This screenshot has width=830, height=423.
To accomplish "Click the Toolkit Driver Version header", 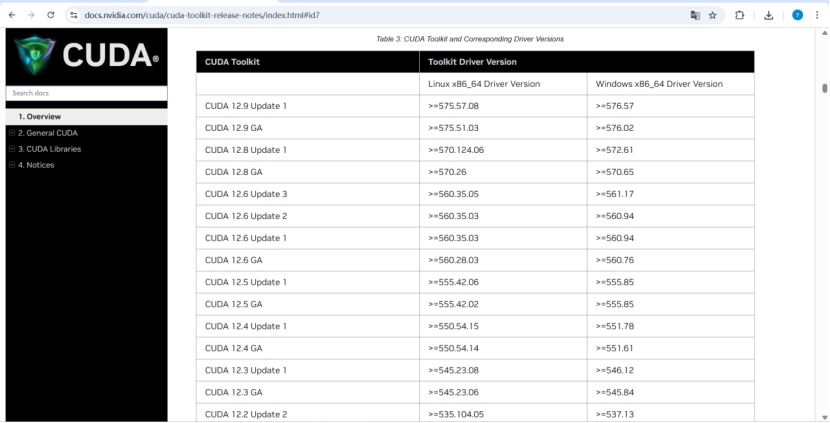I will coord(587,62).
